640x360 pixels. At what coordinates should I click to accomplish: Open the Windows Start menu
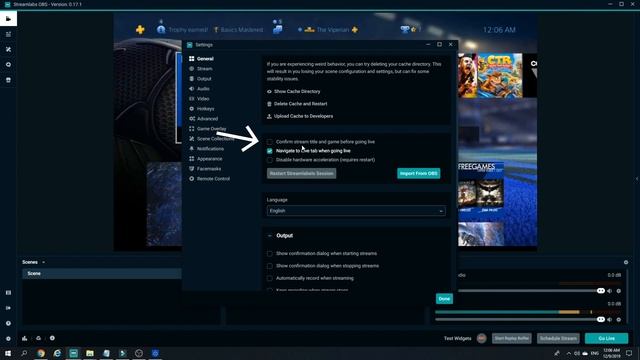pyautogui.click(x=8, y=353)
